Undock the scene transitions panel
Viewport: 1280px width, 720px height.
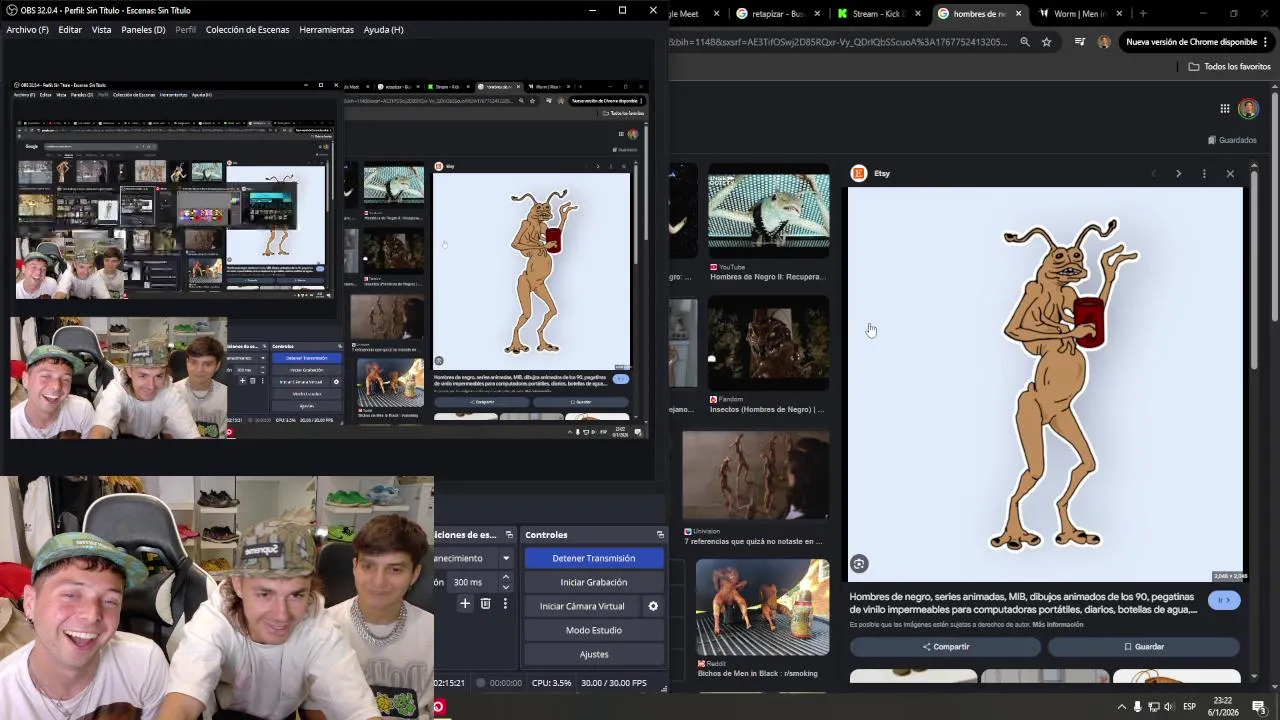click(509, 535)
